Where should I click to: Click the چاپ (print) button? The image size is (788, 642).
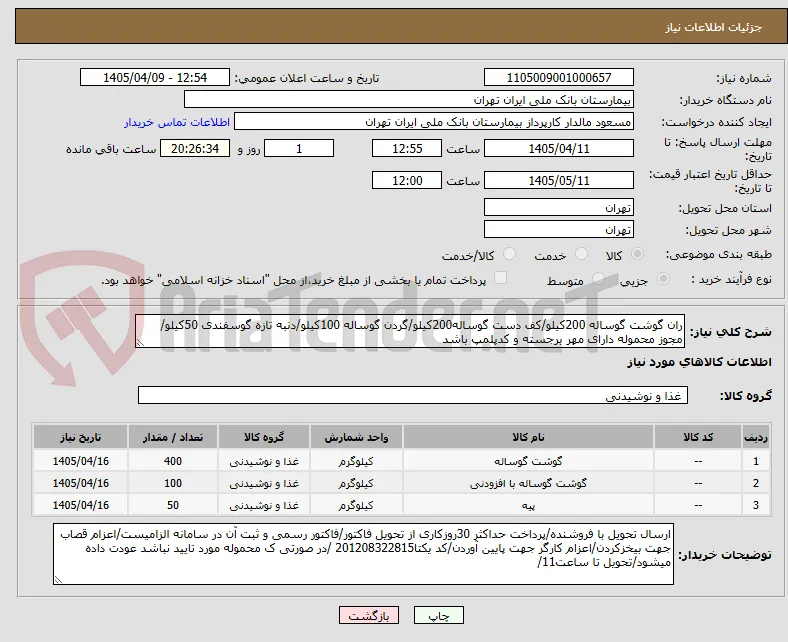pos(438,615)
